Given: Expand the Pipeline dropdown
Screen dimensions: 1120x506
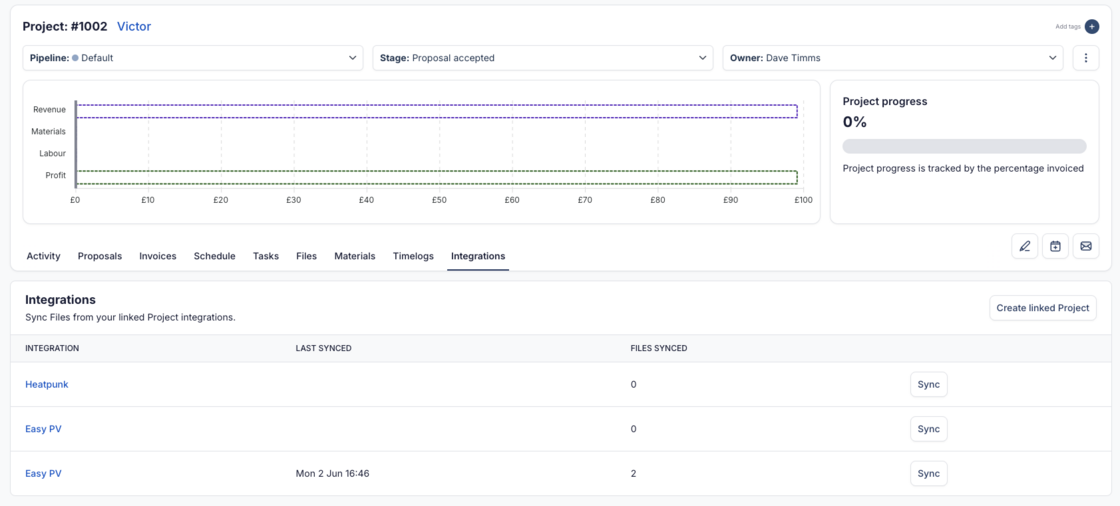Looking at the screenshot, I should (193, 58).
